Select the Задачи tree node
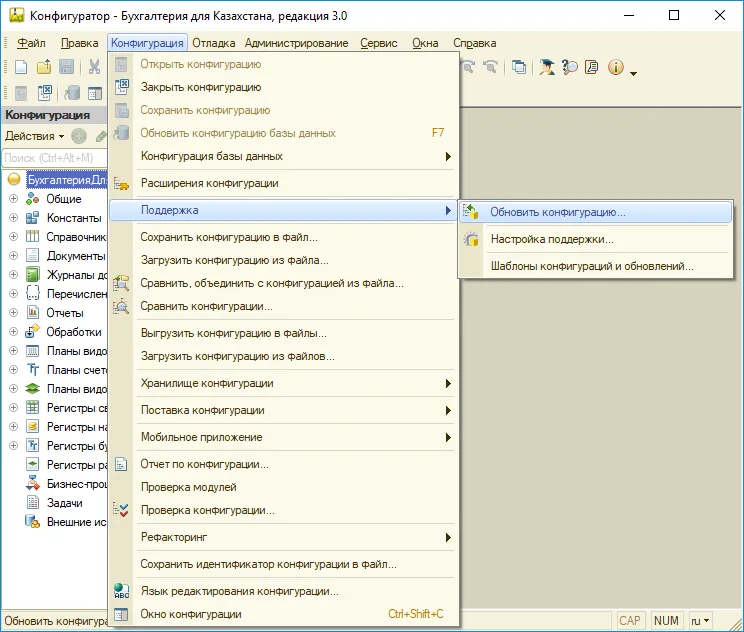This screenshot has height=632, width=744. pos(65,503)
